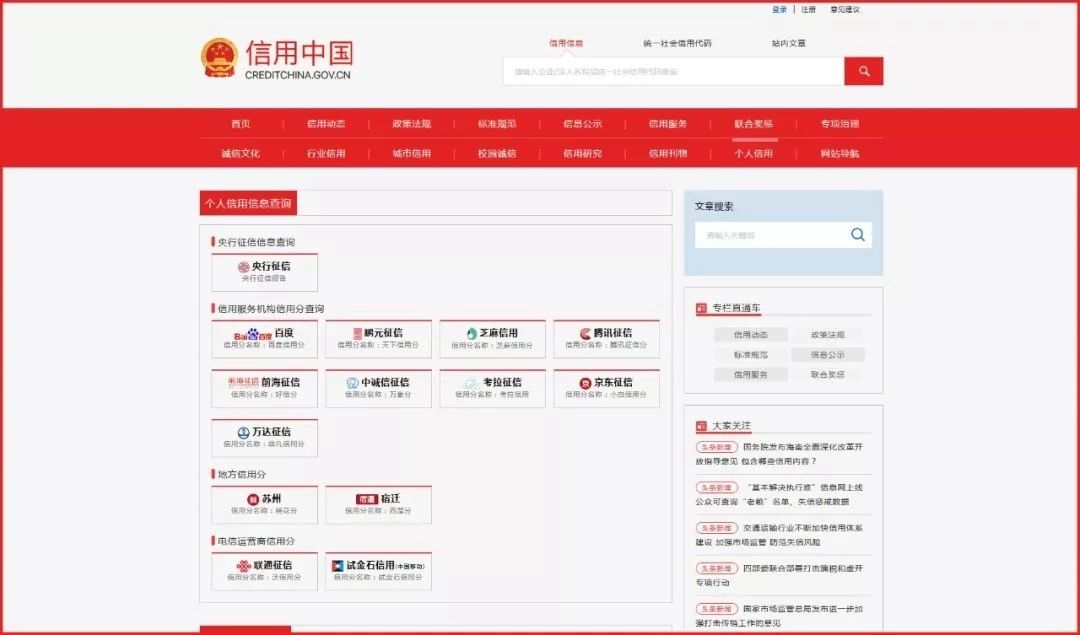Image resolution: width=1080 pixels, height=635 pixels.
Task: Click the 信息公示 shortcut in 专栏直通车
Action: click(x=827, y=355)
